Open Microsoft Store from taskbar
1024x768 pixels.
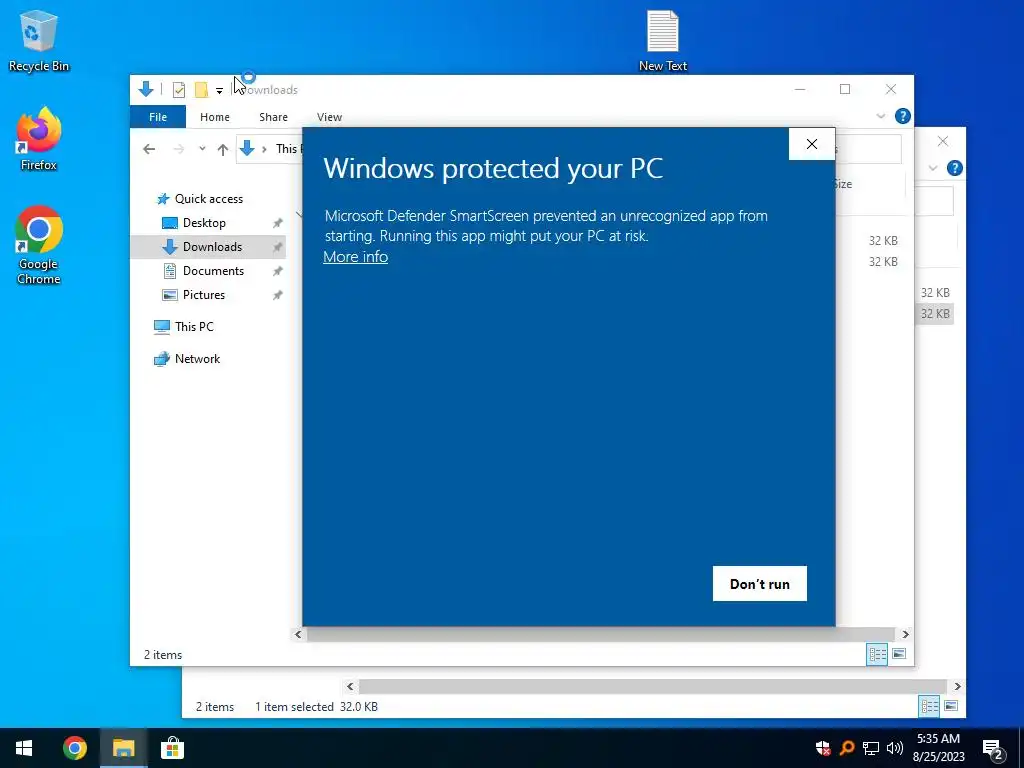[x=172, y=748]
